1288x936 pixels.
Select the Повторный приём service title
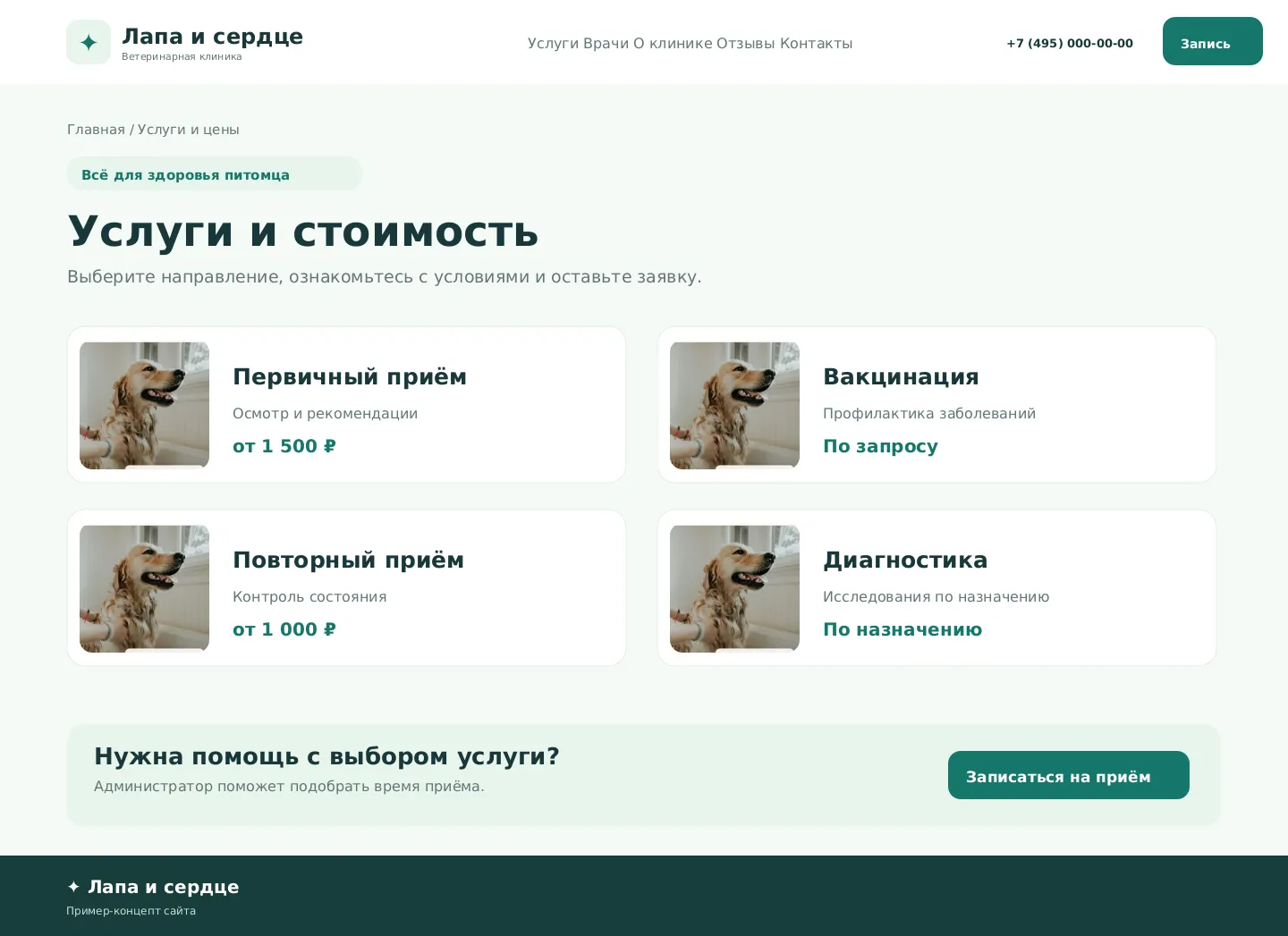tap(348, 561)
